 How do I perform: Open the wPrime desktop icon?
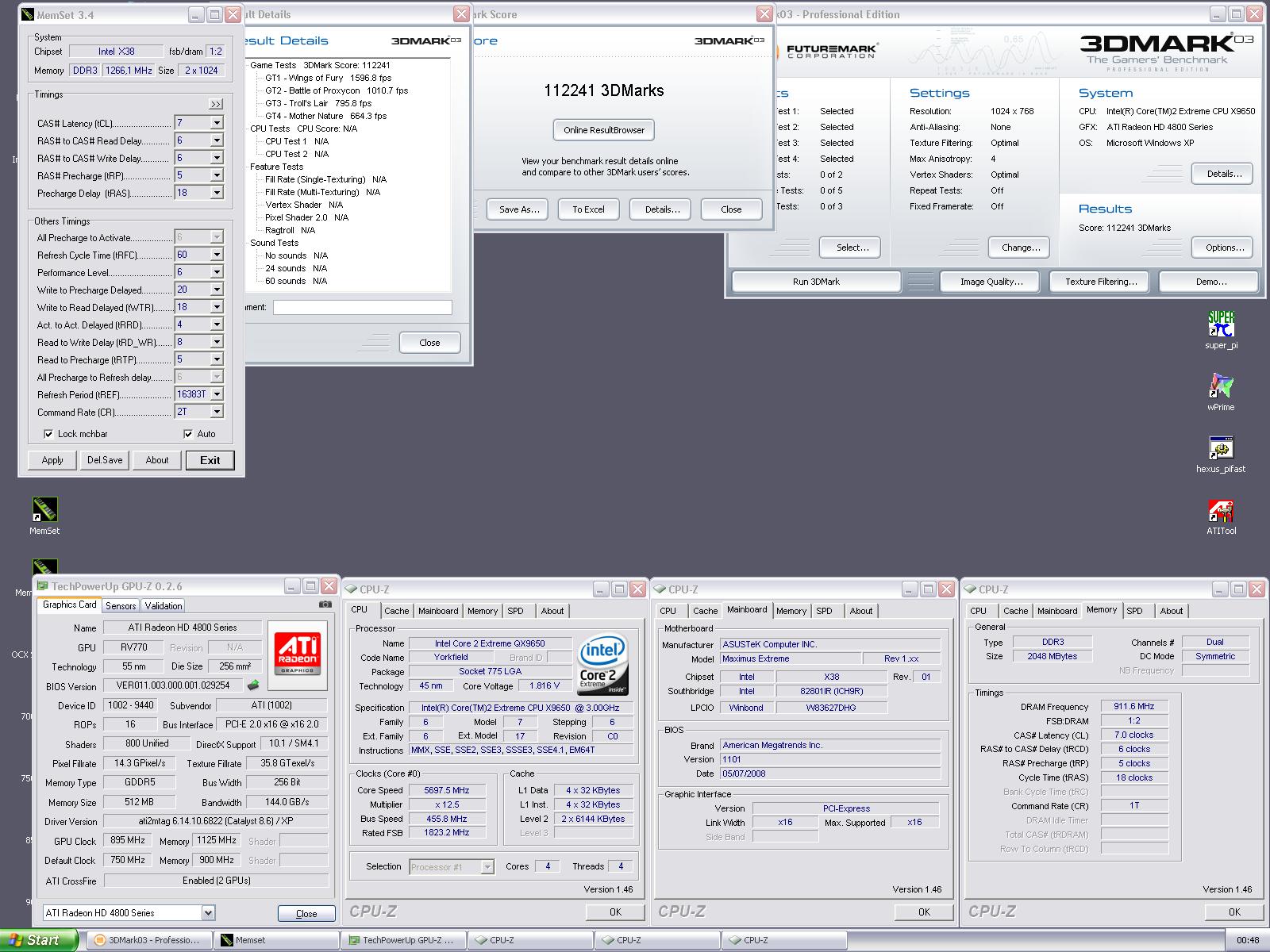pos(1221,386)
